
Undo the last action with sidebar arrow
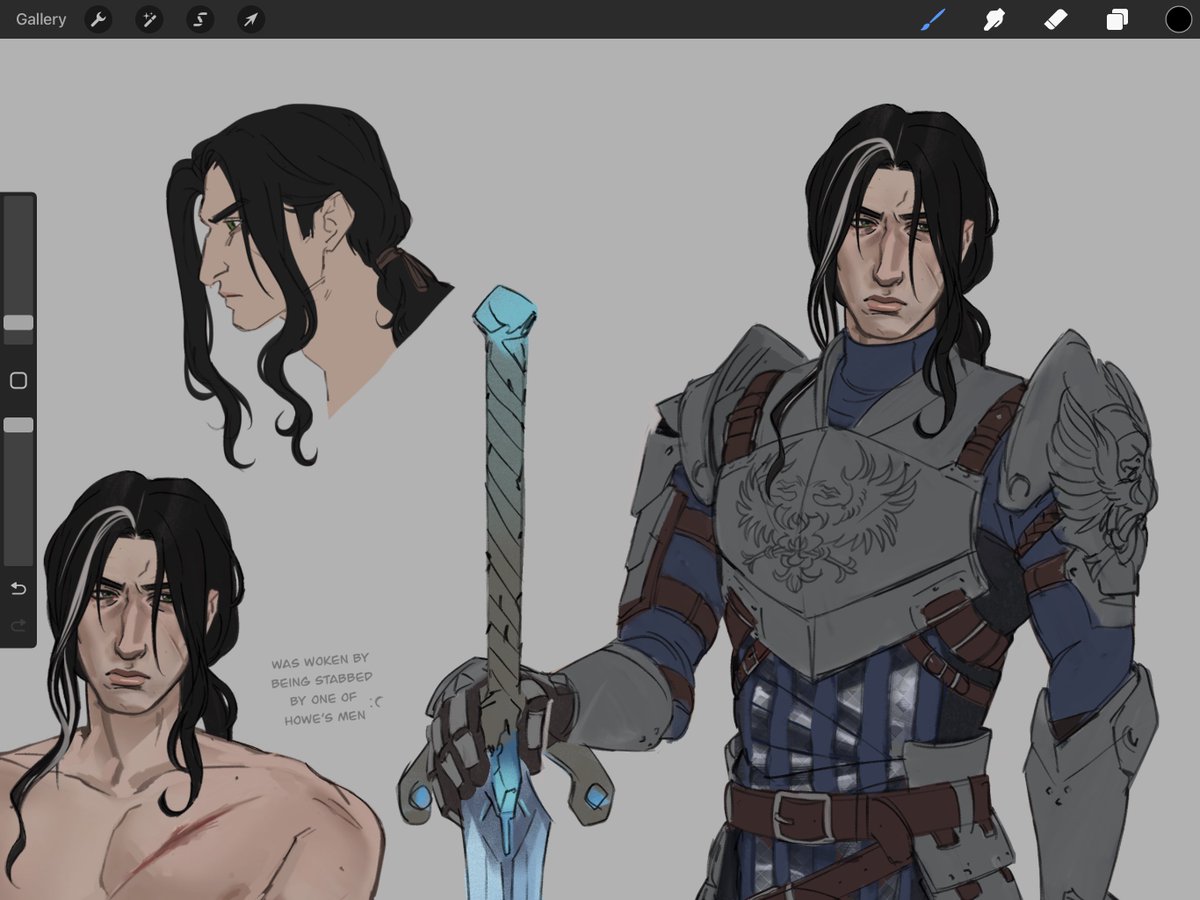tap(18, 589)
